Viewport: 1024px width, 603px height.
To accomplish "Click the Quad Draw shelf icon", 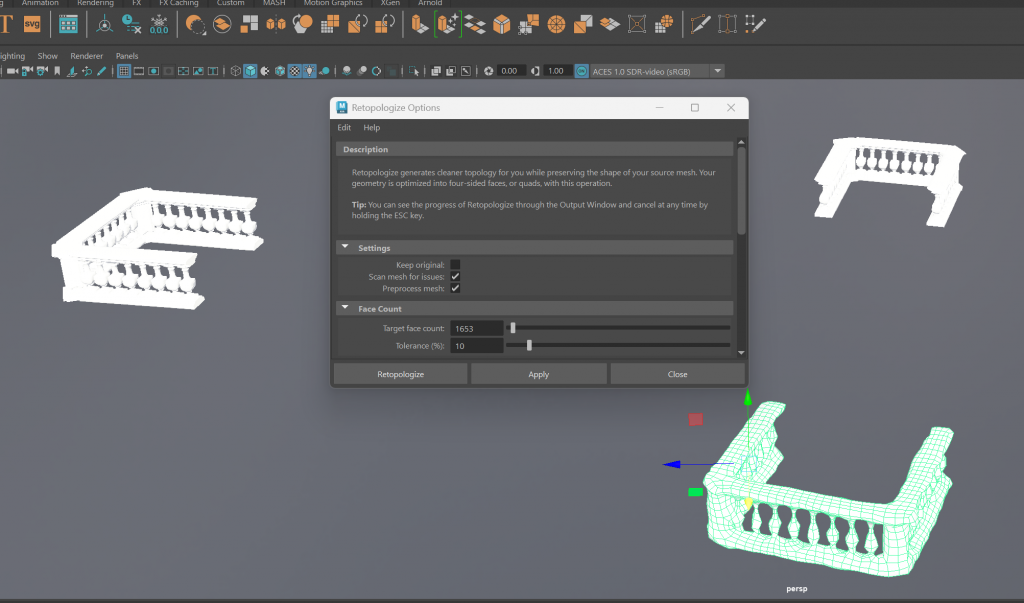I will (x=757, y=23).
